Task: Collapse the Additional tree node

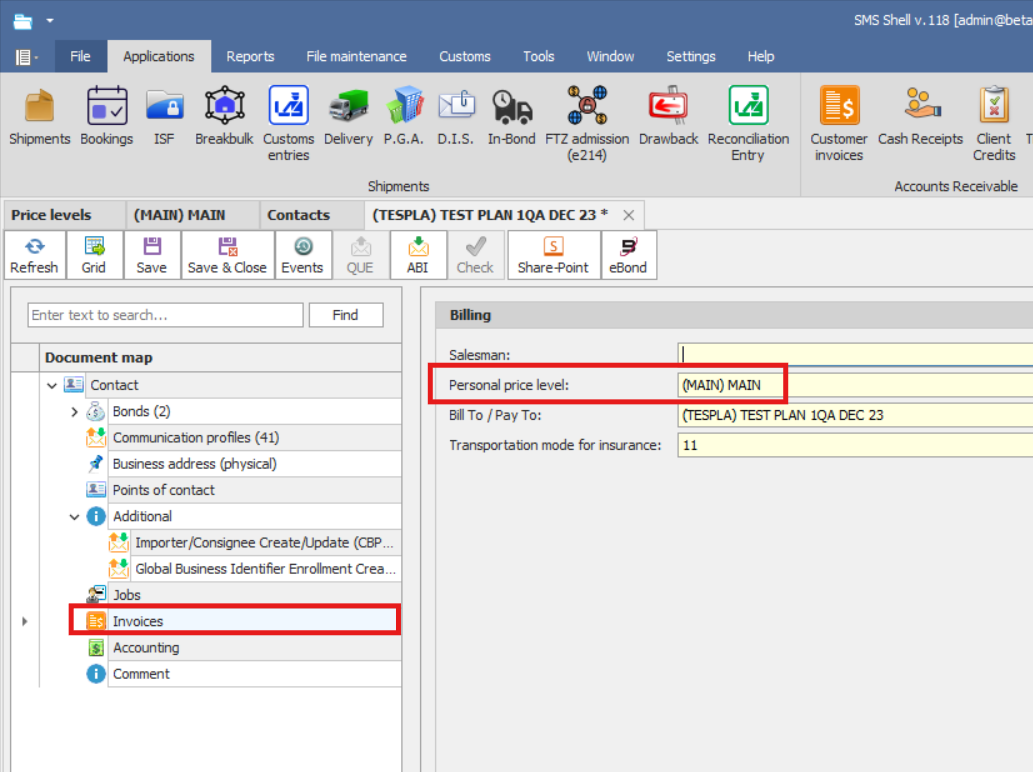Action: pos(74,517)
